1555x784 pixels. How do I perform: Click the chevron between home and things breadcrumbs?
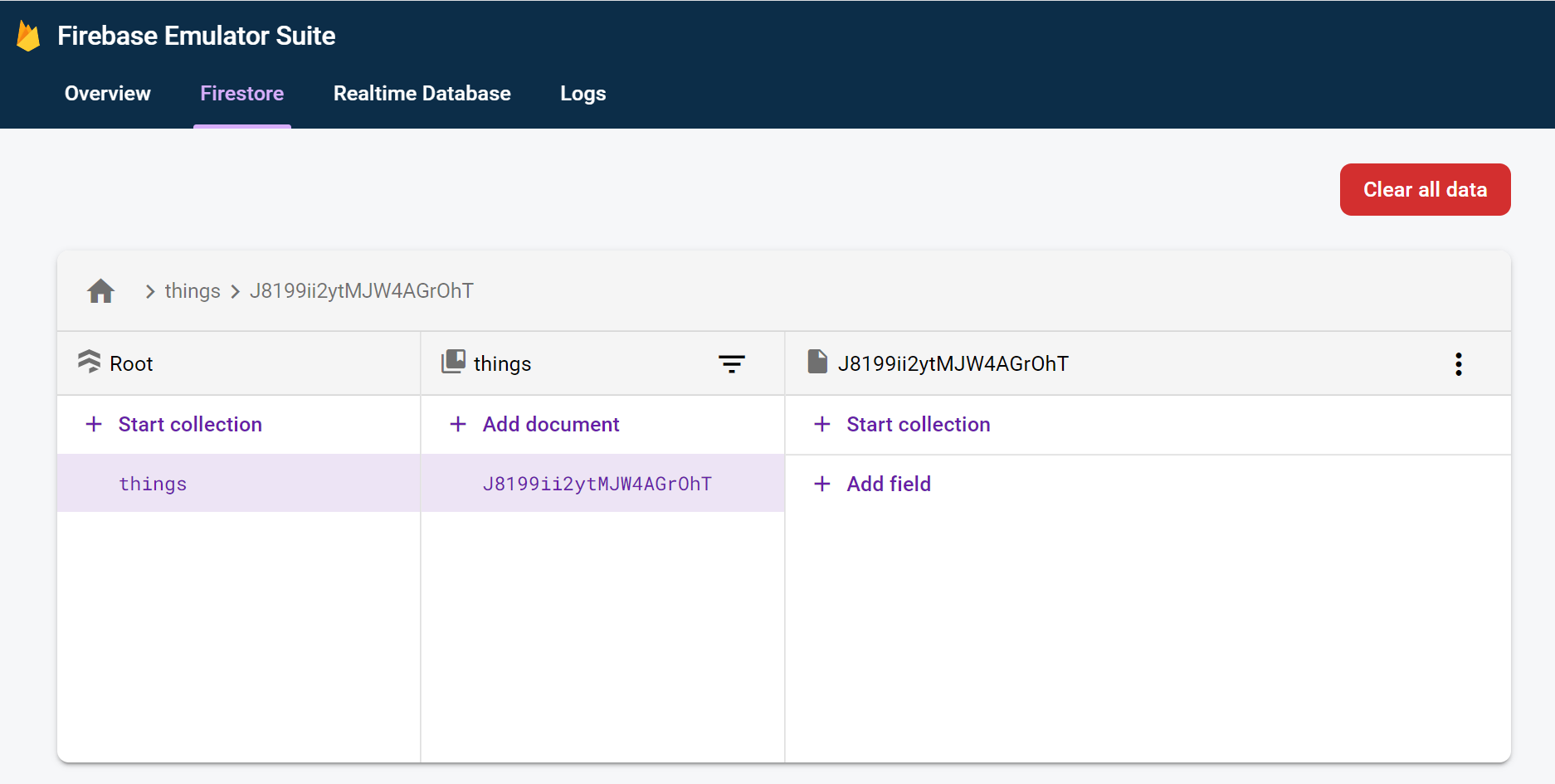click(x=149, y=291)
